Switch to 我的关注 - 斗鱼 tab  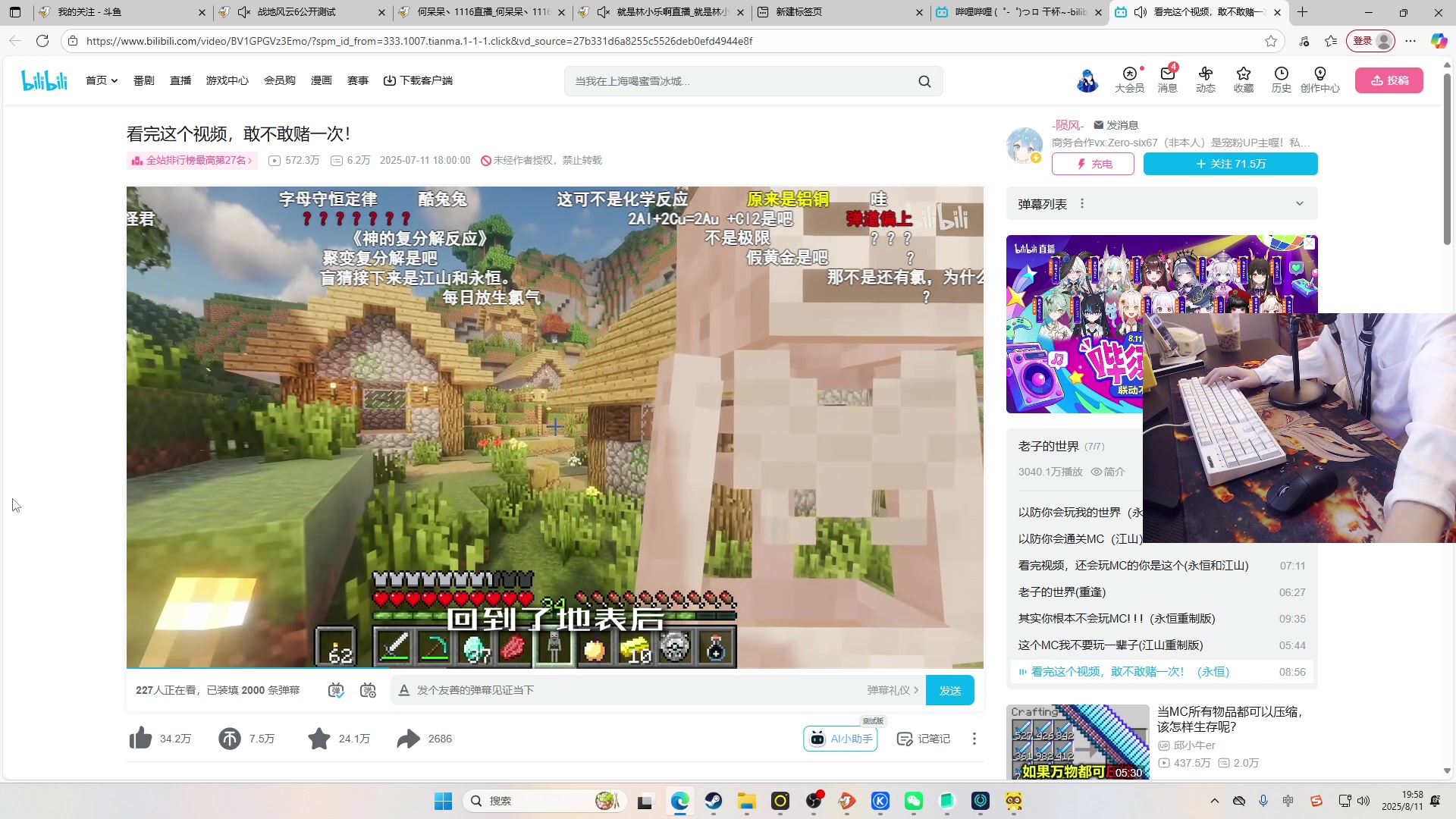pos(121,12)
